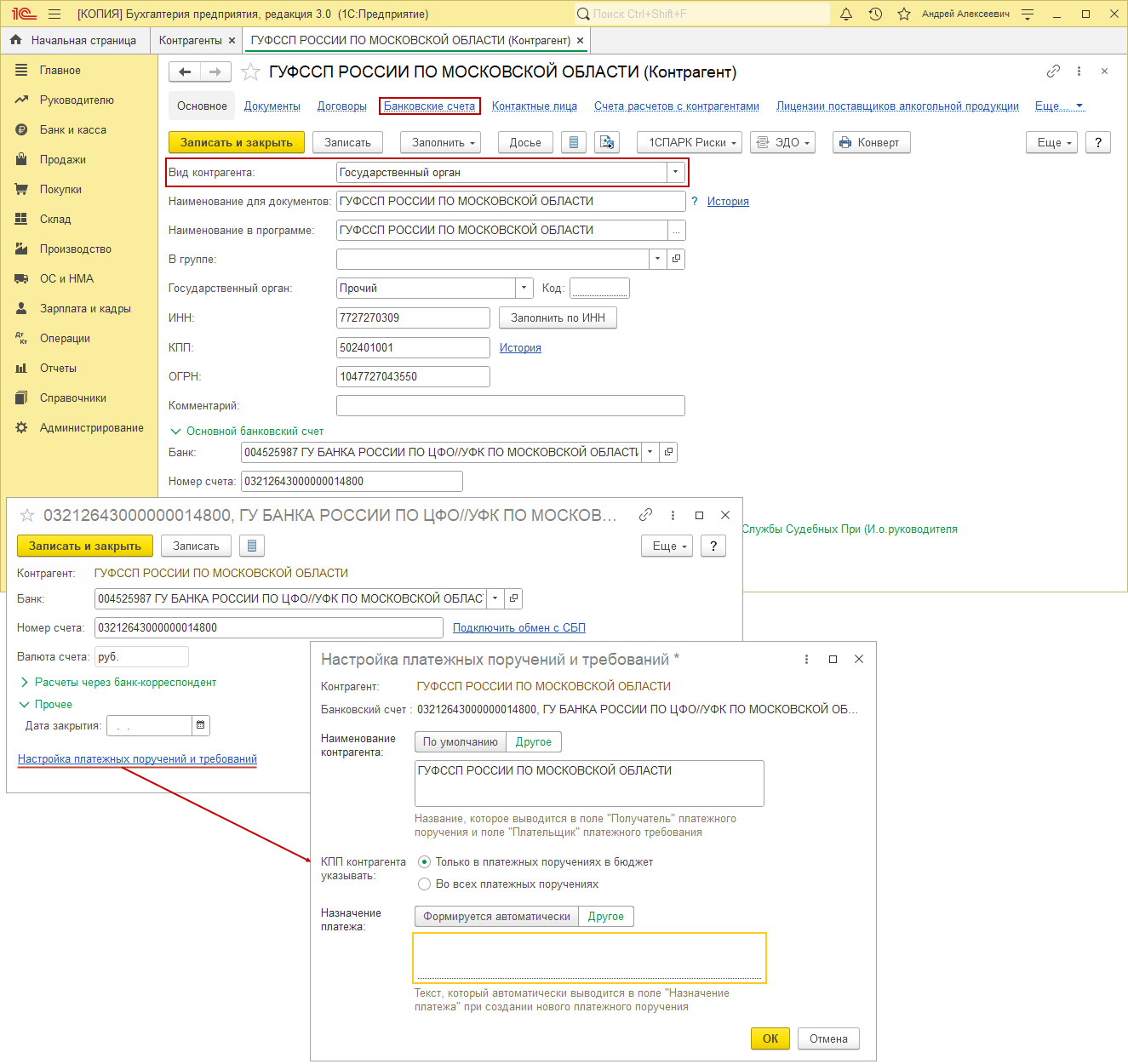The width and height of the screenshot is (1128, 1064).
Task: Open the Производство section
Action: [75, 249]
